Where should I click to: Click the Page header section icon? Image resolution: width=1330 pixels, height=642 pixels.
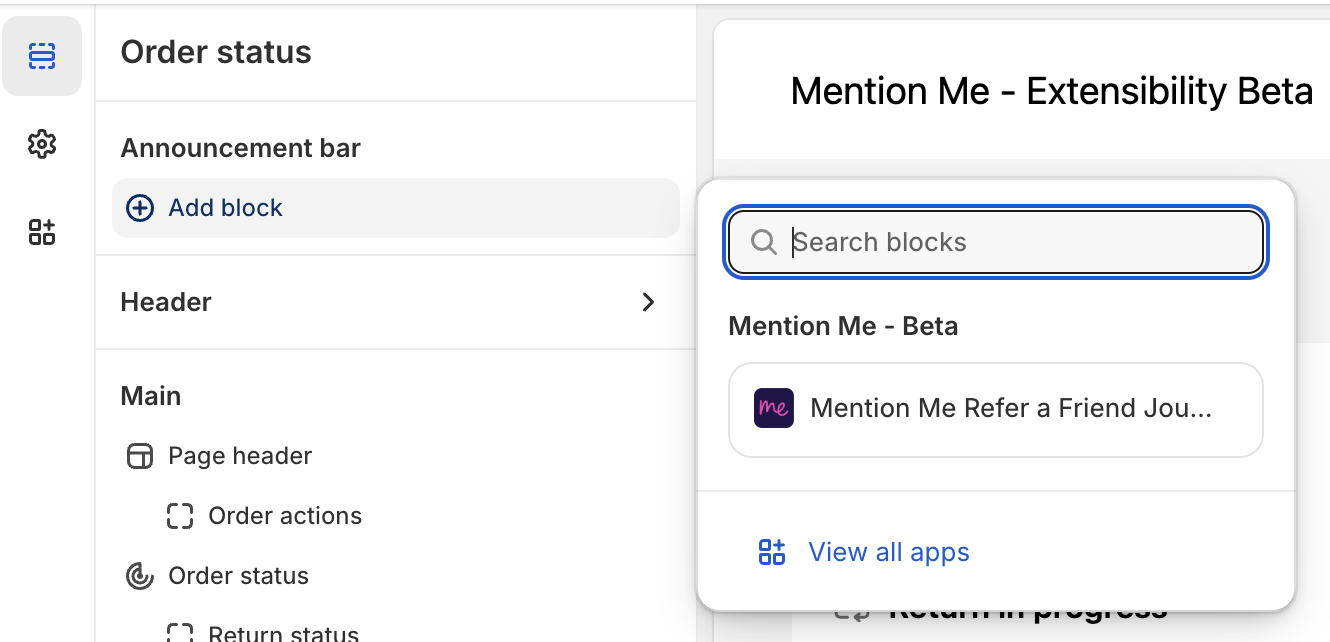pyautogui.click(x=139, y=456)
